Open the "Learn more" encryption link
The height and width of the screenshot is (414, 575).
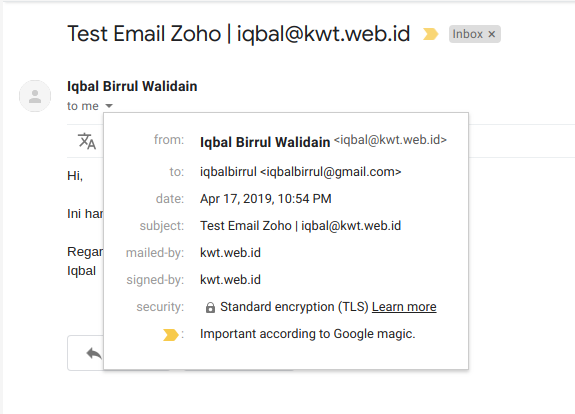404,307
